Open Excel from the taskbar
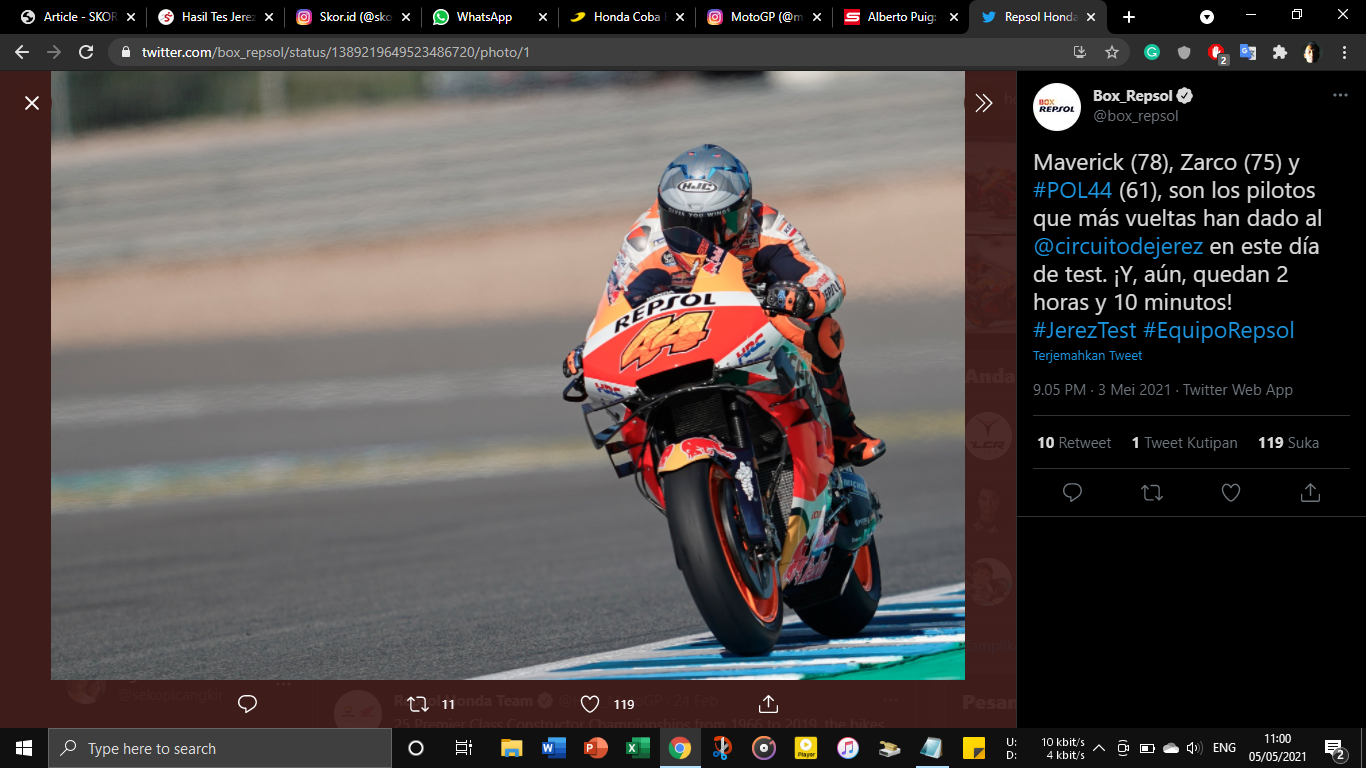The width and height of the screenshot is (1366, 768). (637, 748)
